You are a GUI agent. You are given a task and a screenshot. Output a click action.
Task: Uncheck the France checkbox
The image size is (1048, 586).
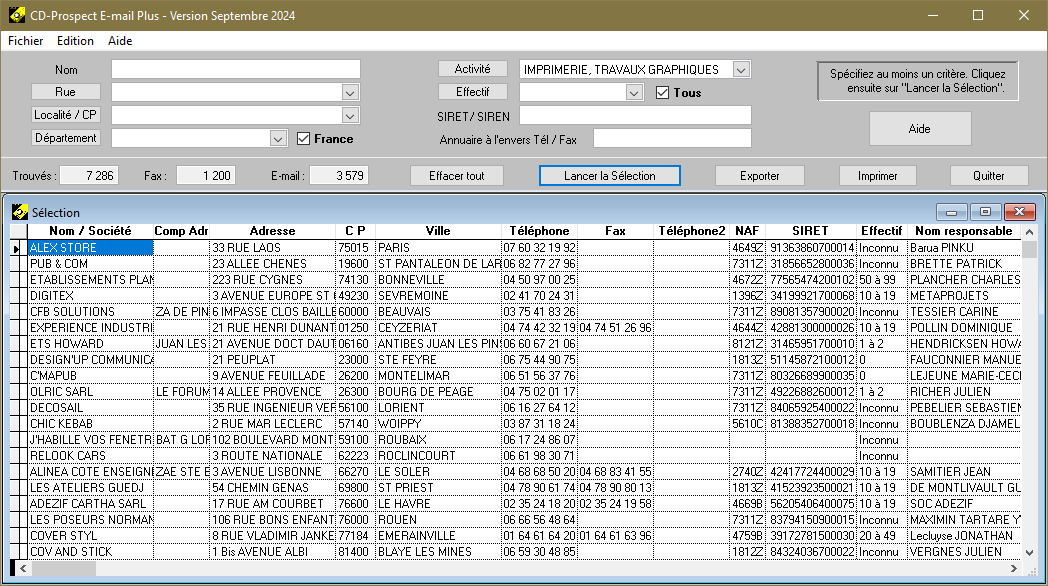pyautogui.click(x=304, y=139)
